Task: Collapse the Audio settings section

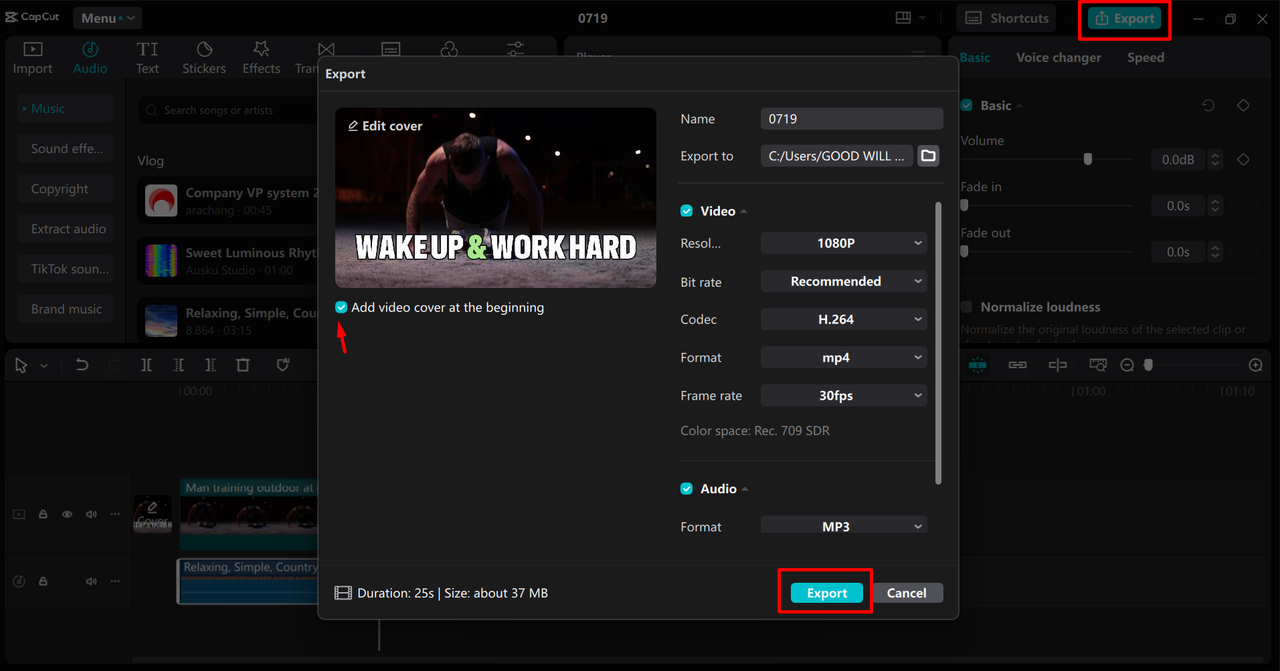Action: pyautogui.click(x=745, y=489)
